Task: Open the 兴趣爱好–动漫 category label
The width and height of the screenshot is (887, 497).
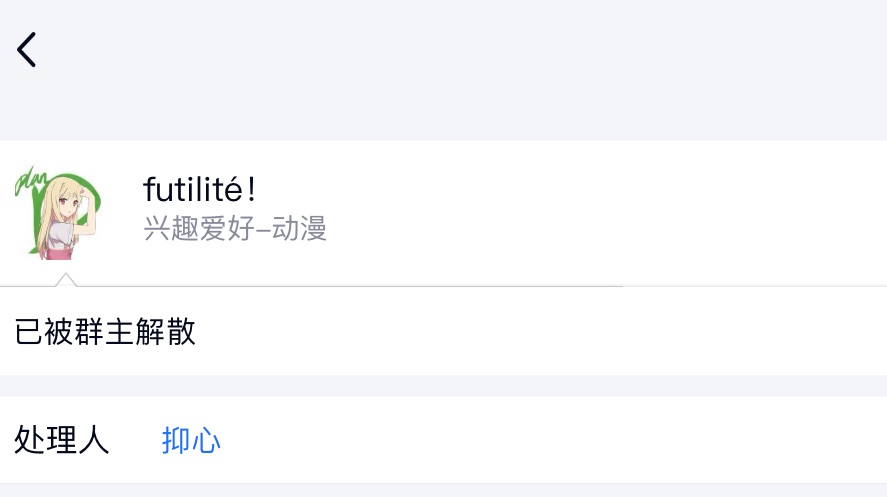Action: (235, 228)
